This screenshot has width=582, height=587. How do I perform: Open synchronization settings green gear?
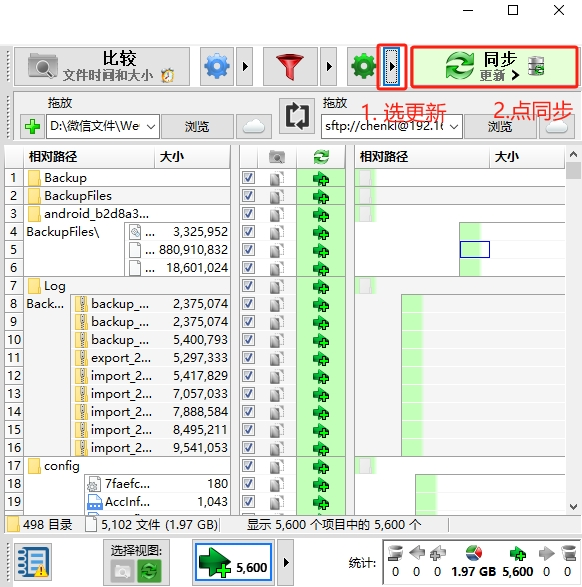(363, 67)
